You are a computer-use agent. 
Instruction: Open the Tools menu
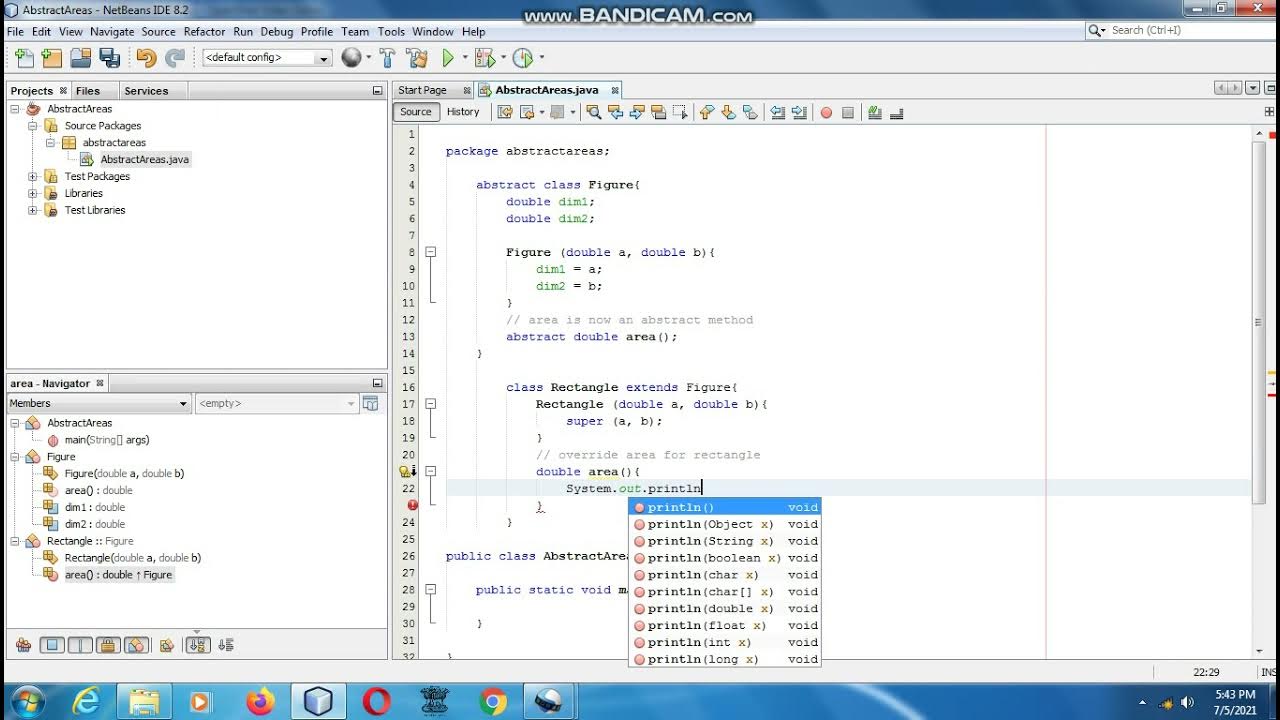click(391, 32)
